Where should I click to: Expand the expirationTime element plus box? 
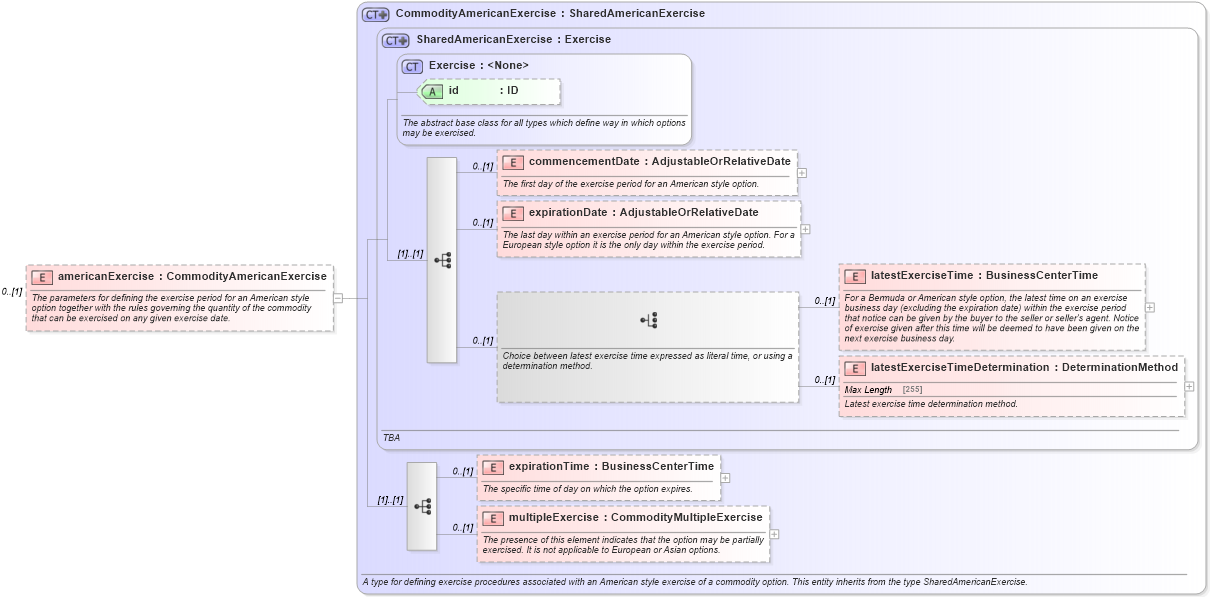pyautogui.click(x=725, y=477)
